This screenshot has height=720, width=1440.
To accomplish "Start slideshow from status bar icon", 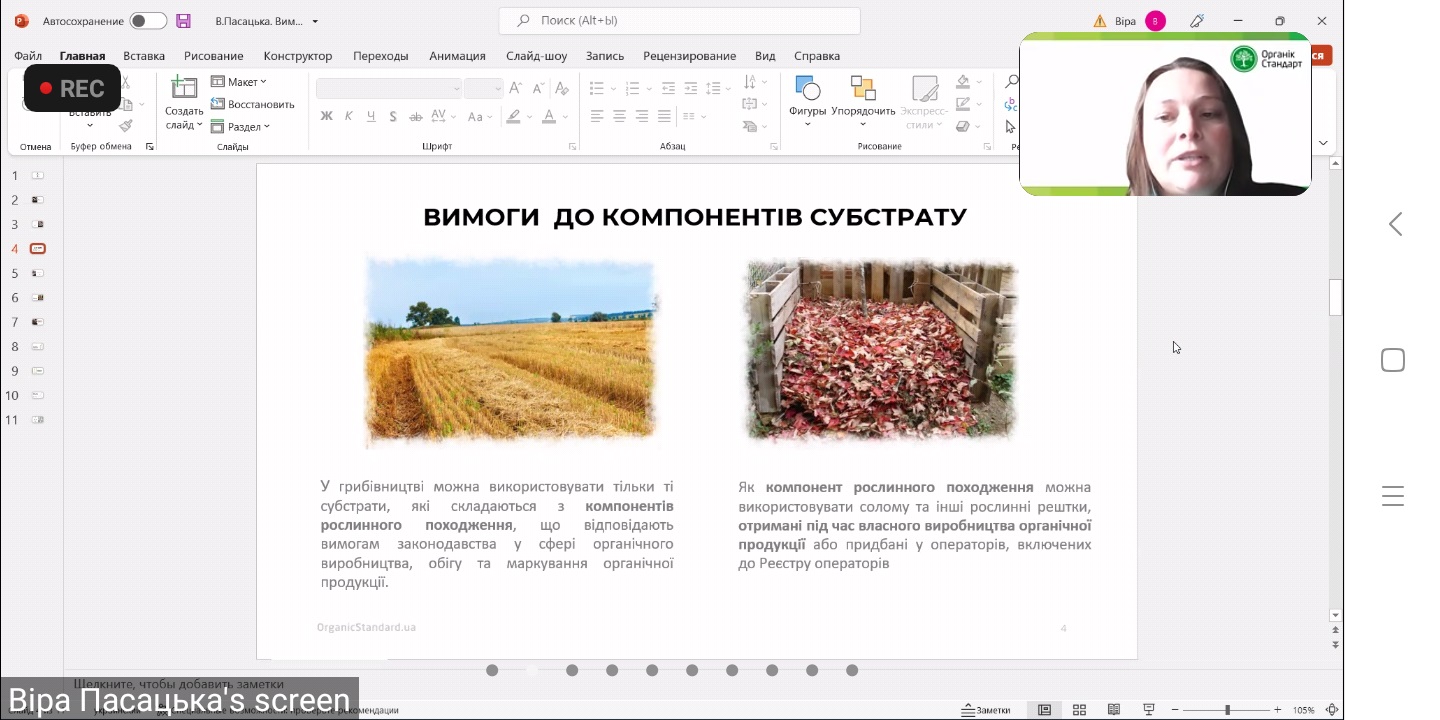I will click(x=1149, y=710).
